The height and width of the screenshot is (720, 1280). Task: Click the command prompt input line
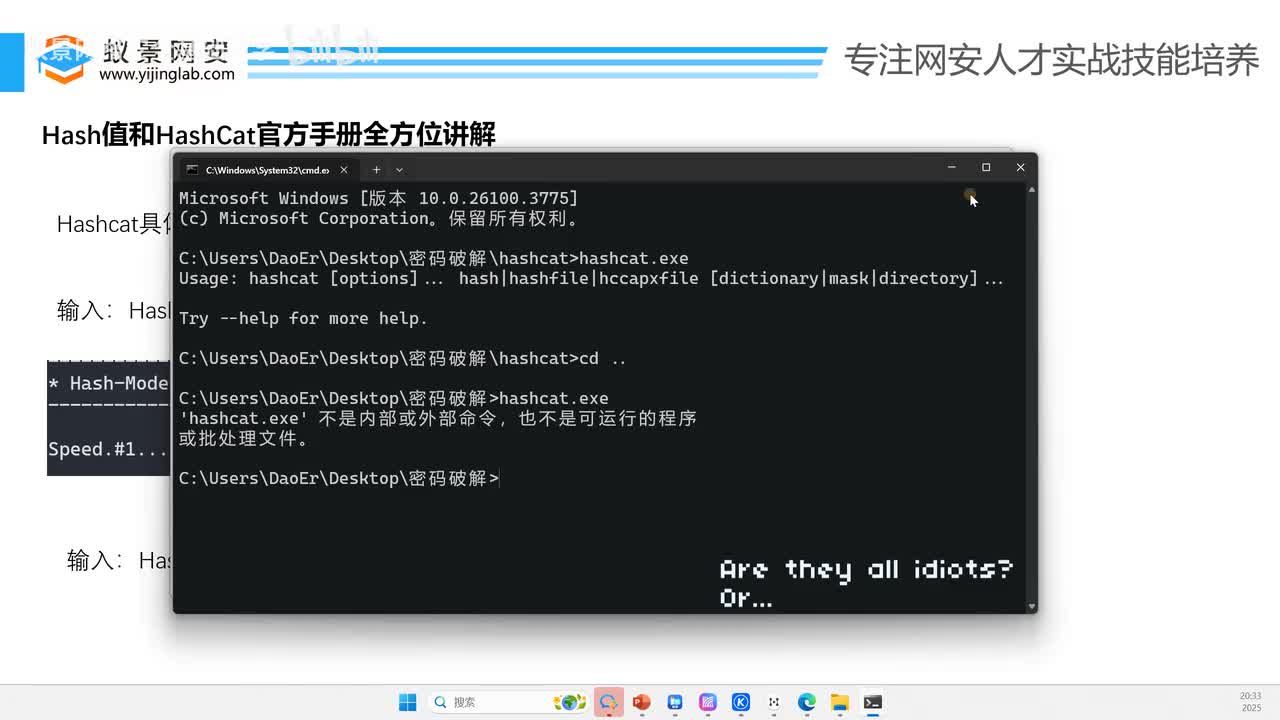[x=339, y=478]
